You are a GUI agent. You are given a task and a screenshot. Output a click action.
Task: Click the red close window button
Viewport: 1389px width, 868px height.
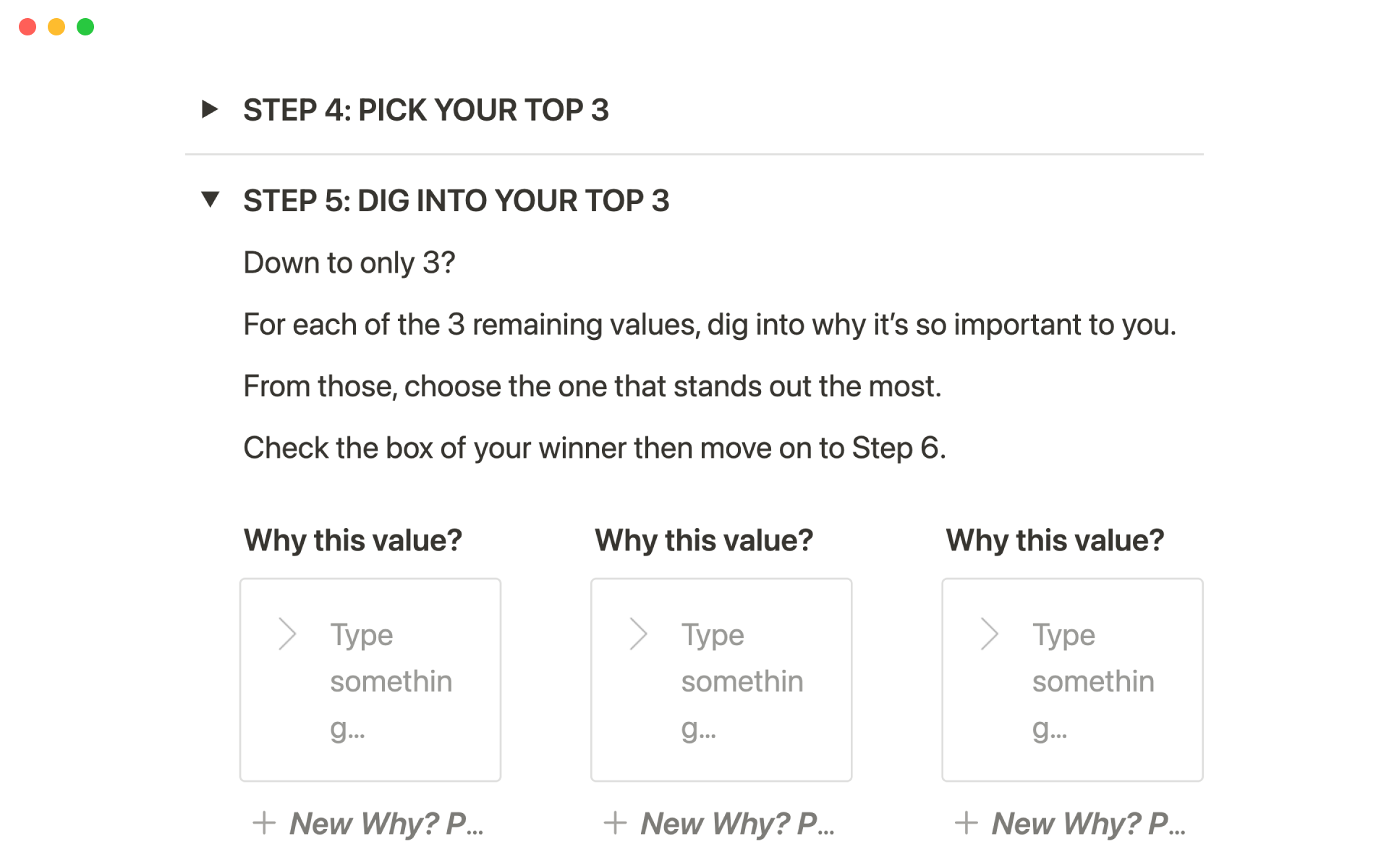(27, 27)
